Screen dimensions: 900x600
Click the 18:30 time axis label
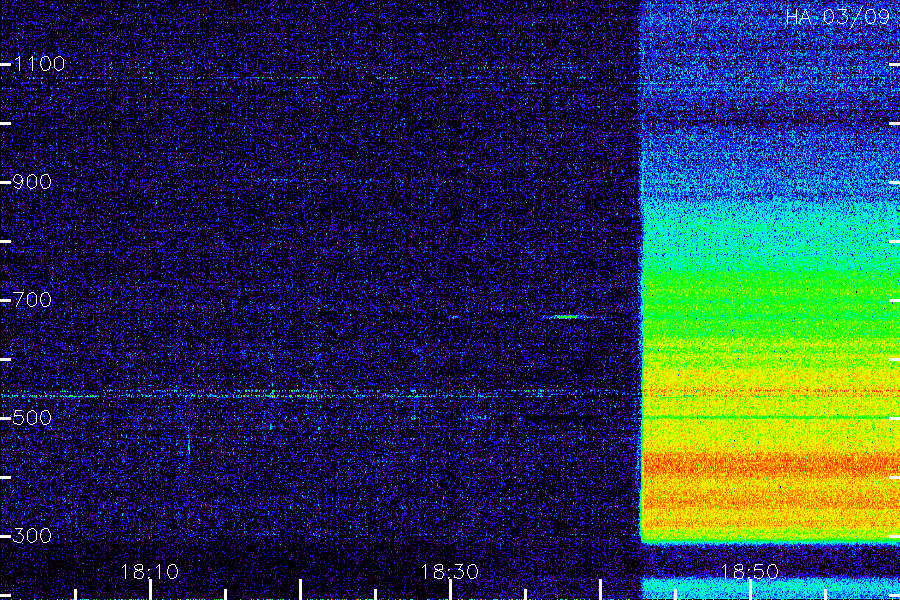449,572
